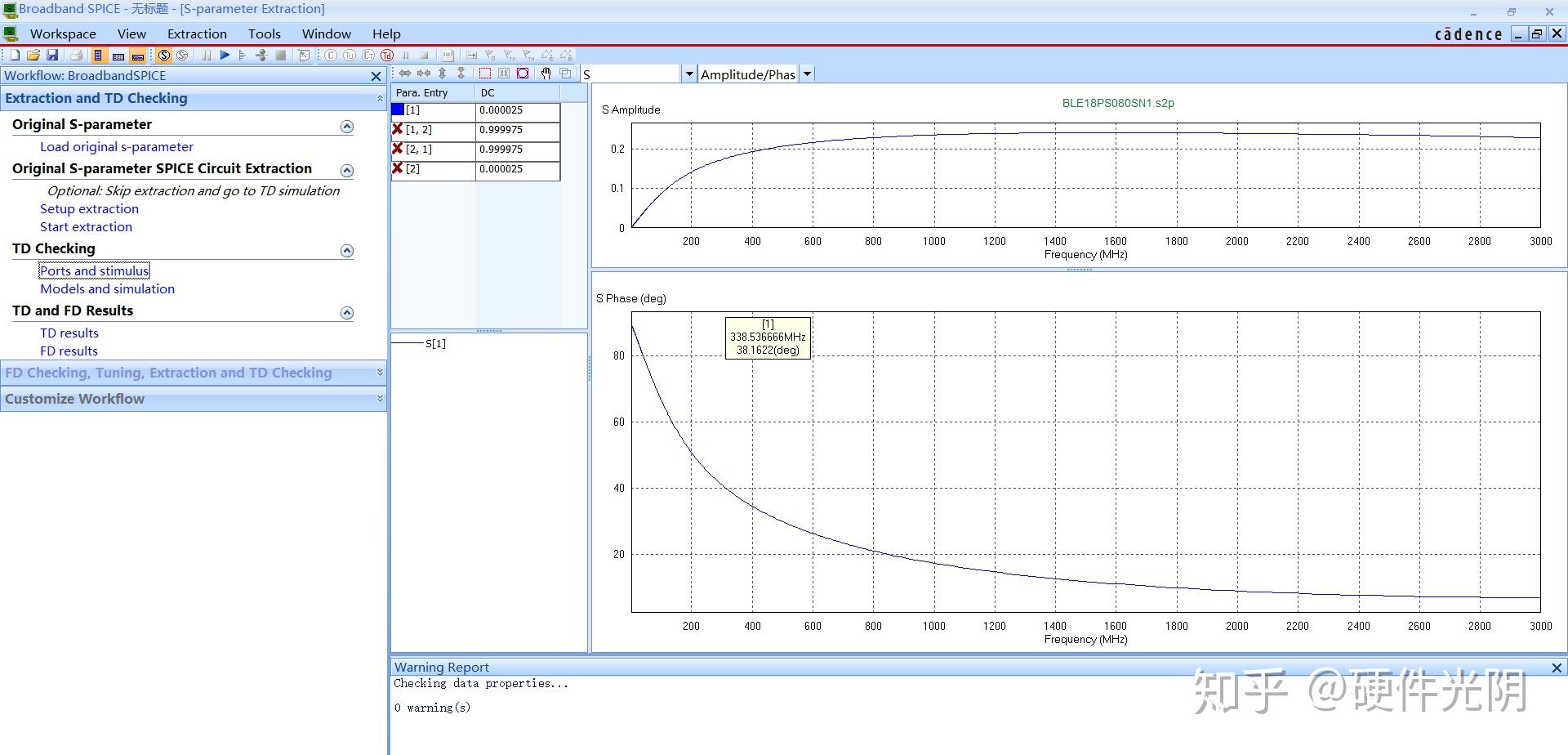The height and width of the screenshot is (755, 1568).
Task: Close the Warning Report panel
Action: point(1557,668)
